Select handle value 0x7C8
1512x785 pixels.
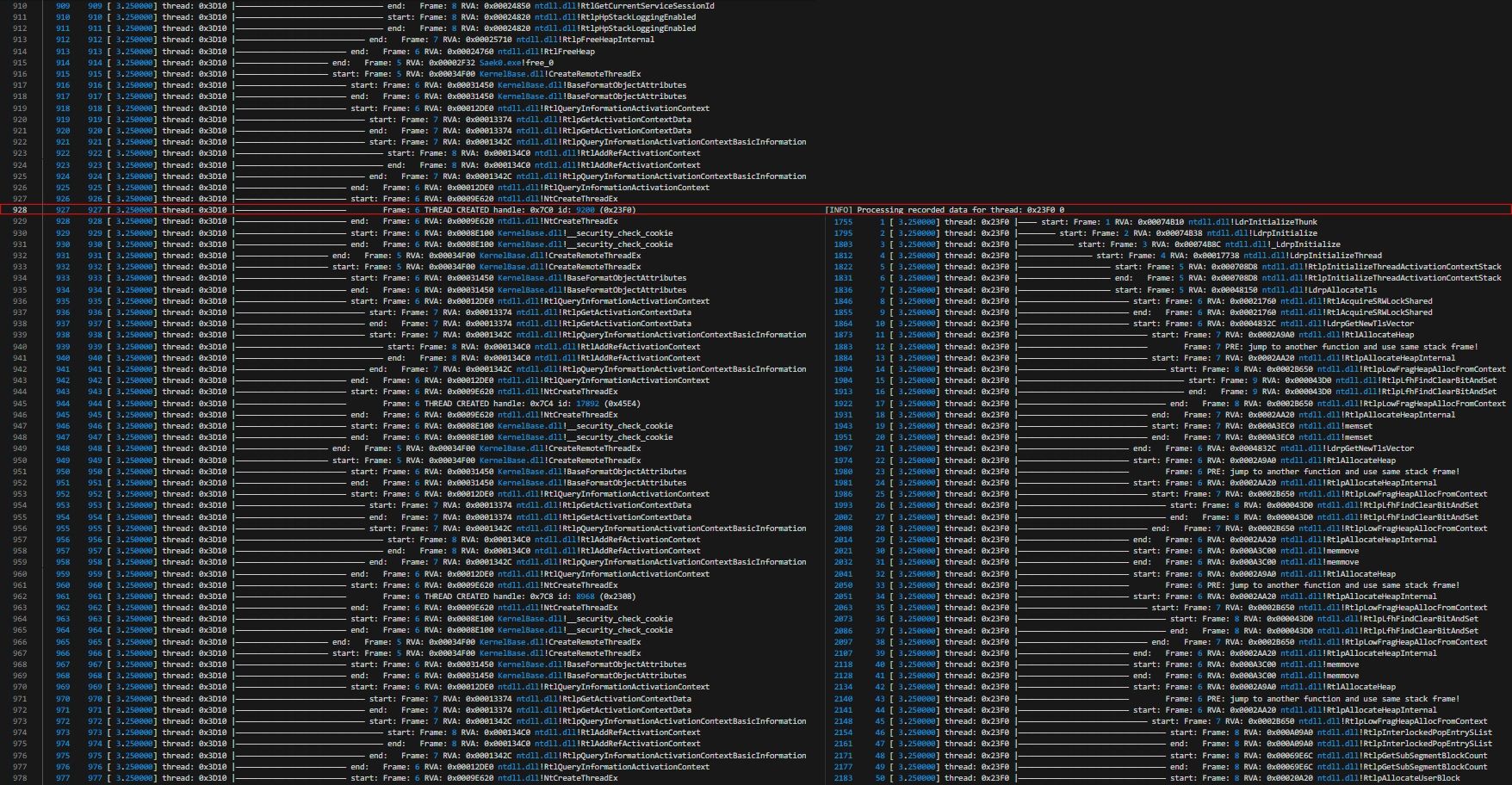[x=541, y=596]
